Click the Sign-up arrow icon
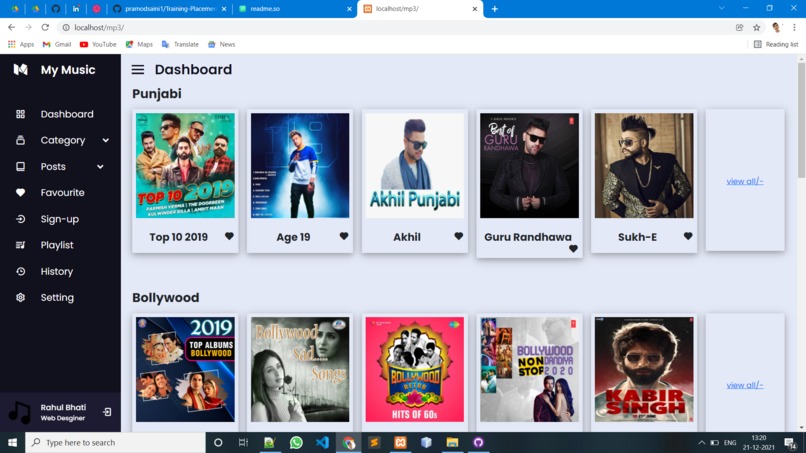Screen dimensions: 806x453 pos(20,219)
